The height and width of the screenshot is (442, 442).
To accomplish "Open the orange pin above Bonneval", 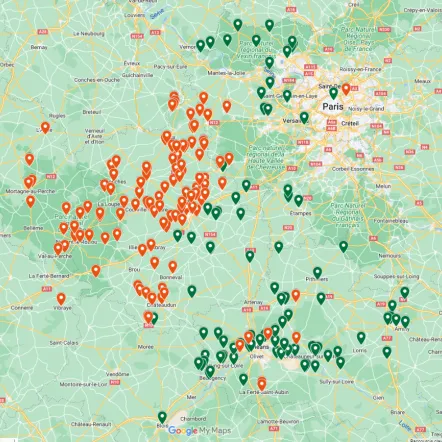I will pyautogui.click(x=173, y=267).
